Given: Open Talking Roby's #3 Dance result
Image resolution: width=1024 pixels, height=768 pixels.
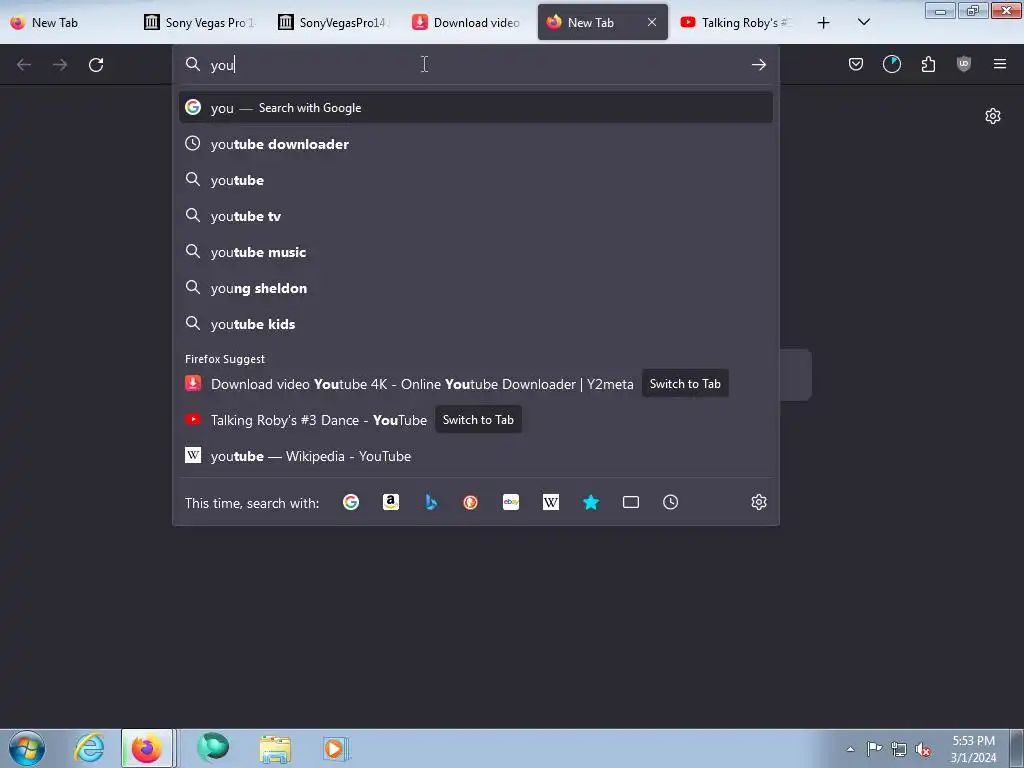Looking at the screenshot, I should click(x=319, y=420).
